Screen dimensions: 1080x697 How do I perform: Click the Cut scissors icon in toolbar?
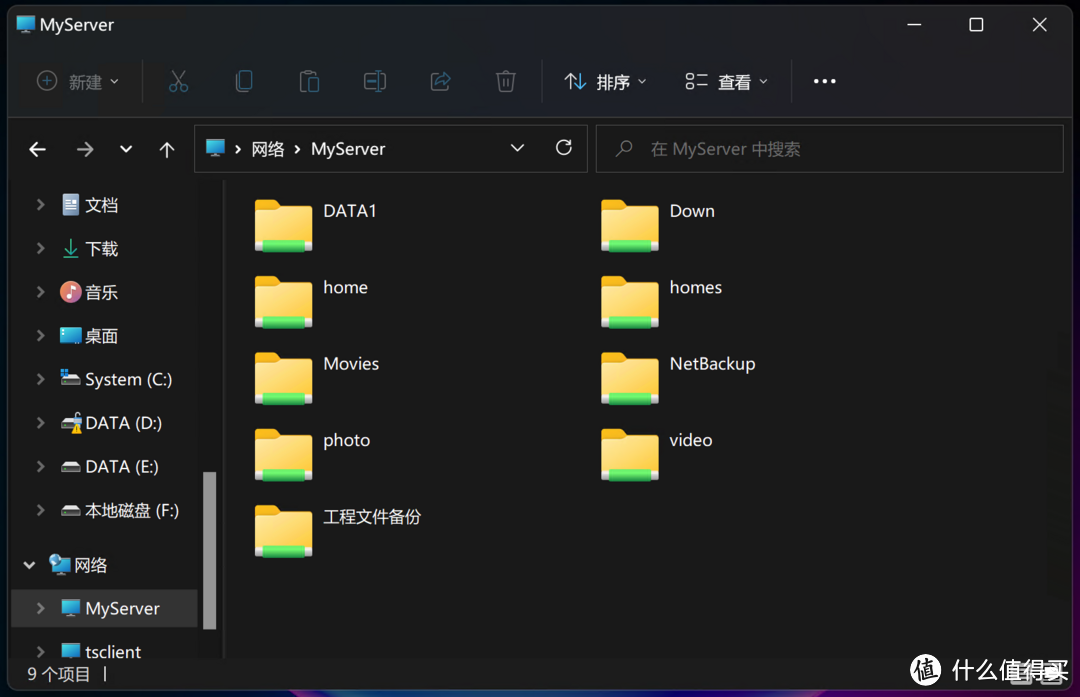pyautogui.click(x=178, y=82)
